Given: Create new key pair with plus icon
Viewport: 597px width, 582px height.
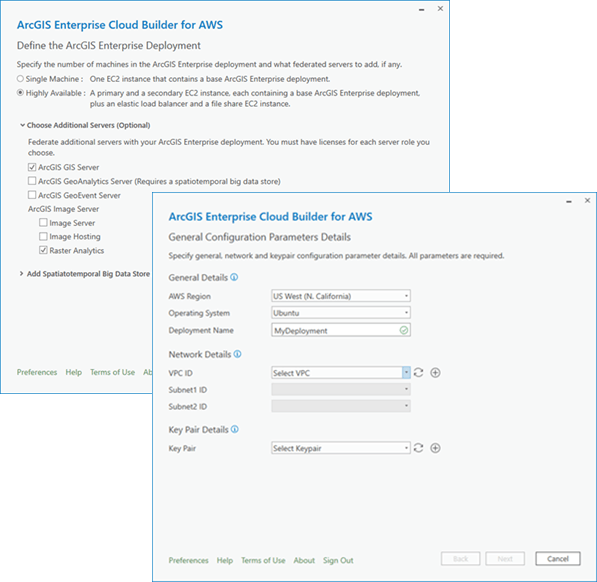Looking at the screenshot, I should 435,448.
